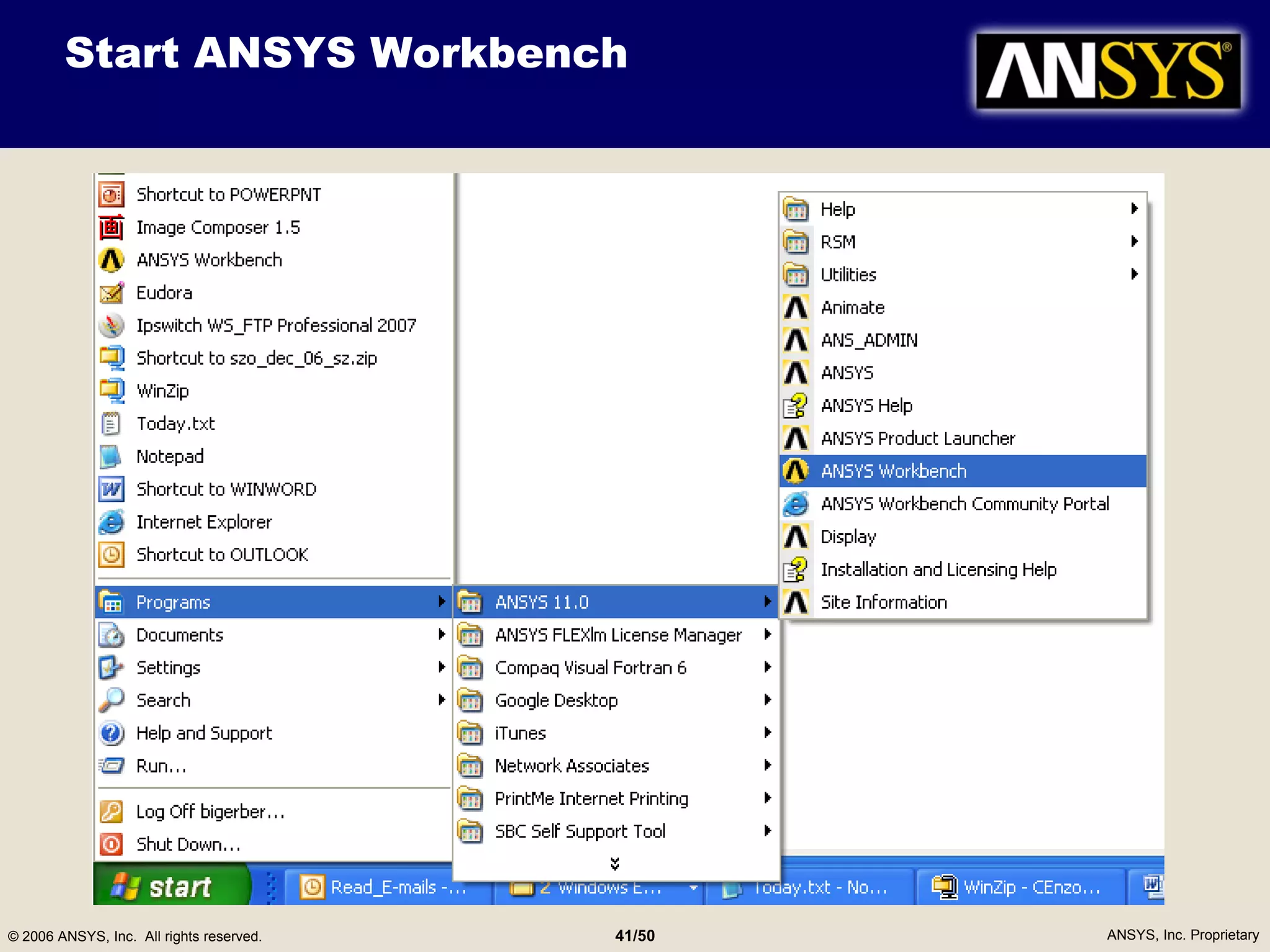Click Installation and Licensing Help icon
1270x952 pixels.
(x=796, y=570)
